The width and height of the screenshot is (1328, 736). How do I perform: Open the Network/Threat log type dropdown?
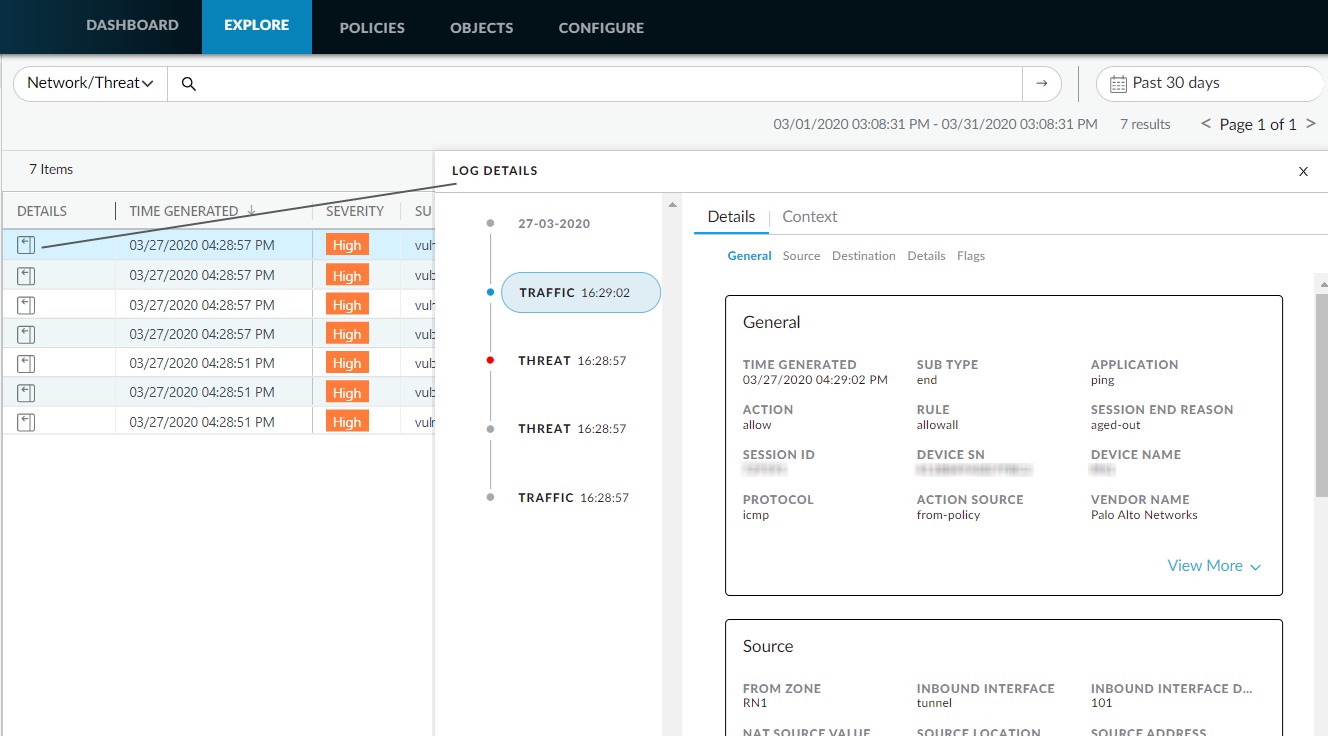[x=90, y=84]
